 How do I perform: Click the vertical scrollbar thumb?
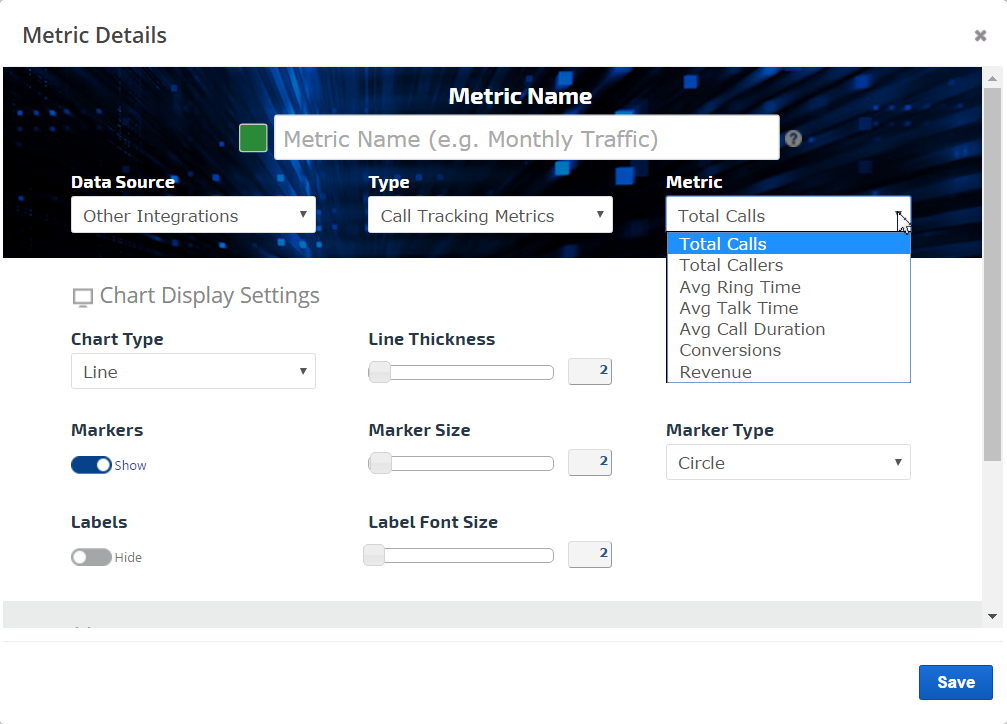[x=992, y=275]
